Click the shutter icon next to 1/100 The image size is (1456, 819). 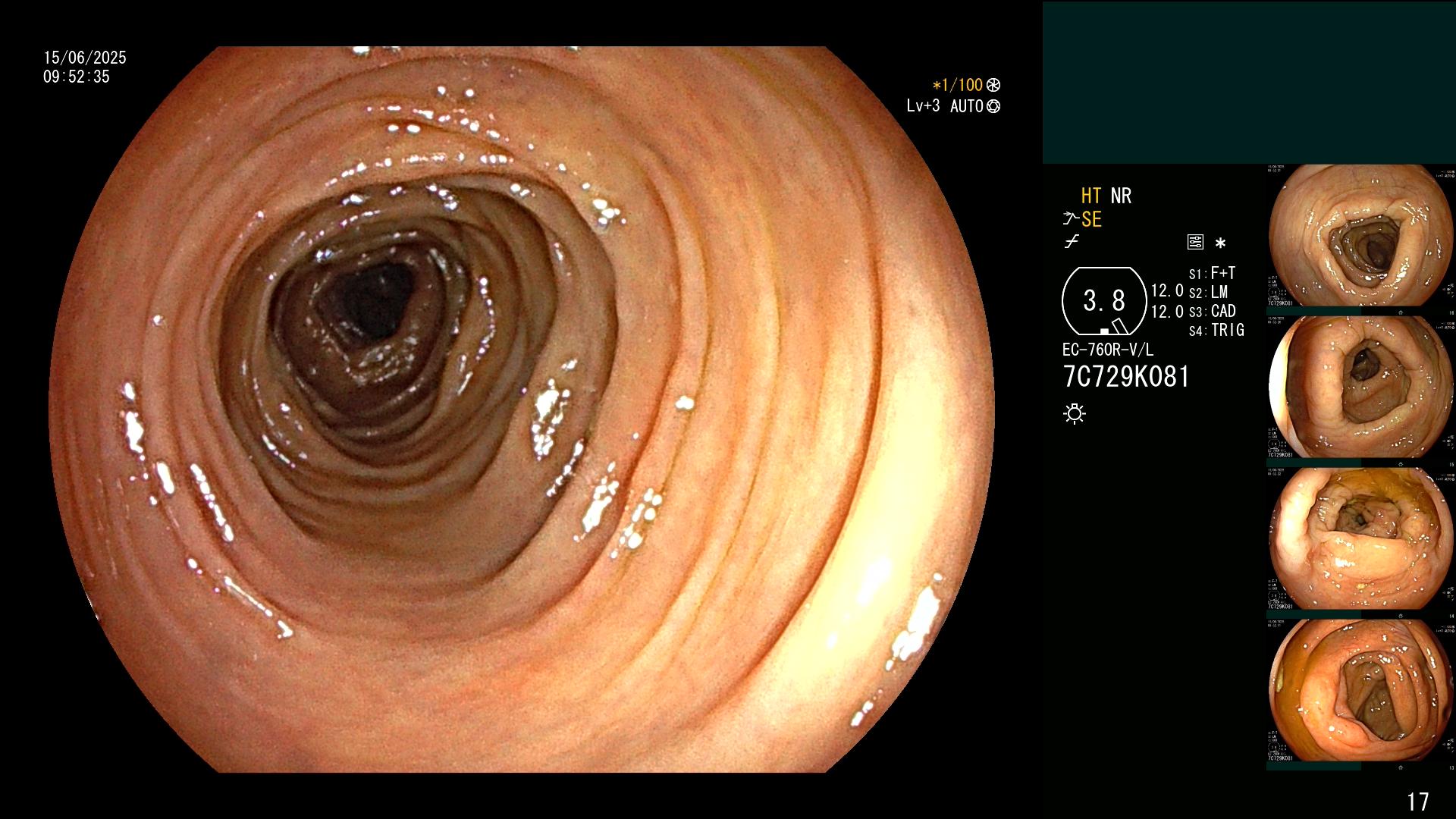coord(993,86)
